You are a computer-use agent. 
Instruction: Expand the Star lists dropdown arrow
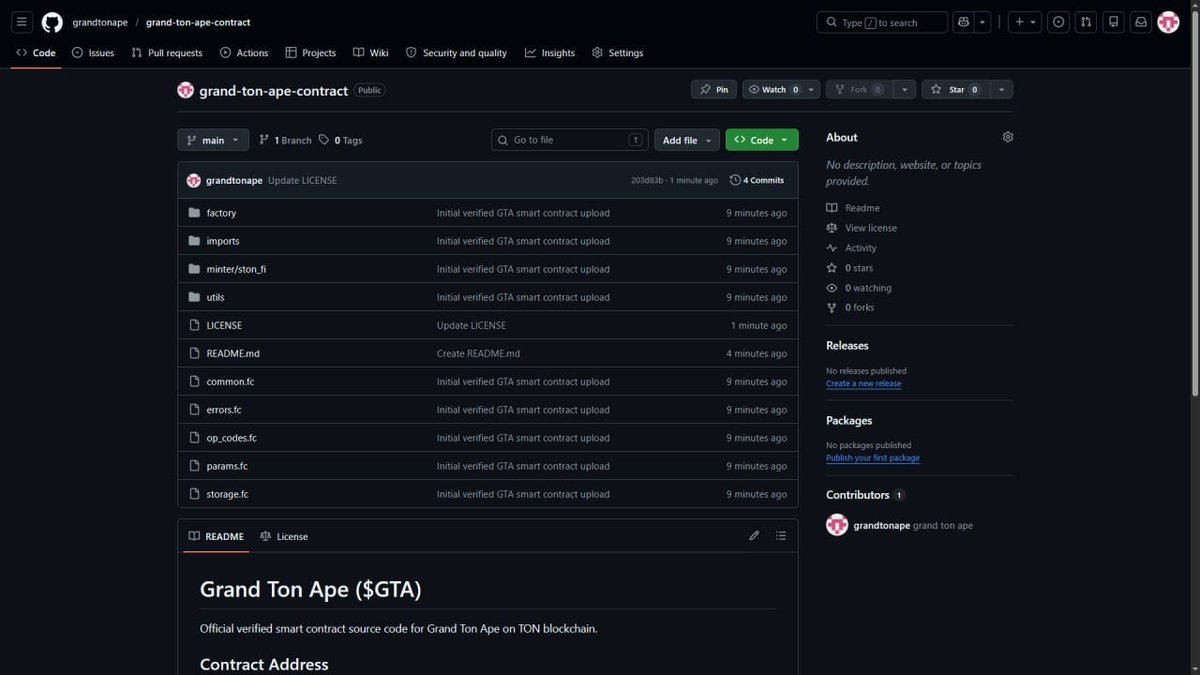click(x=1001, y=90)
